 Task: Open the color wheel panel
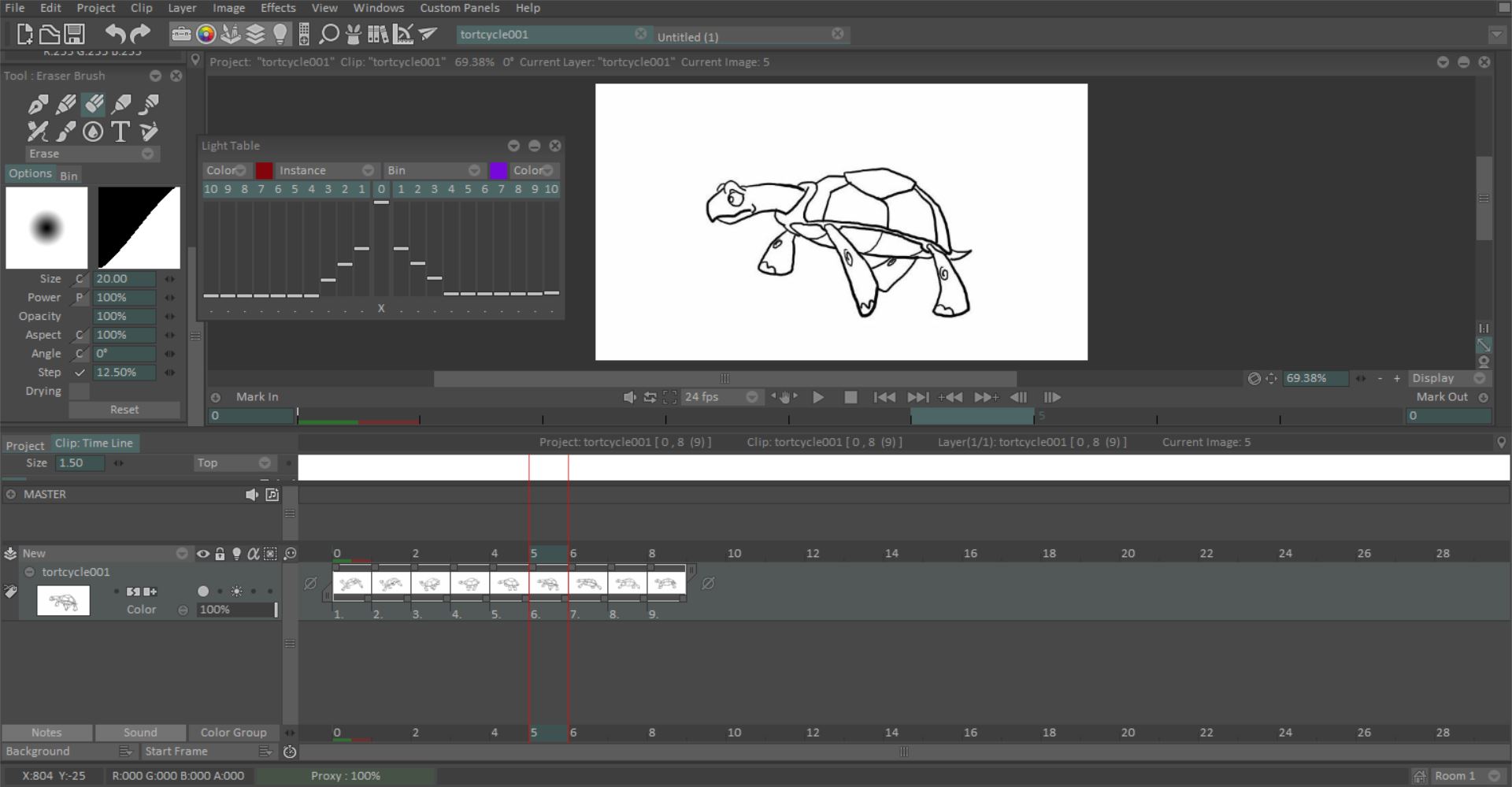click(206, 34)
